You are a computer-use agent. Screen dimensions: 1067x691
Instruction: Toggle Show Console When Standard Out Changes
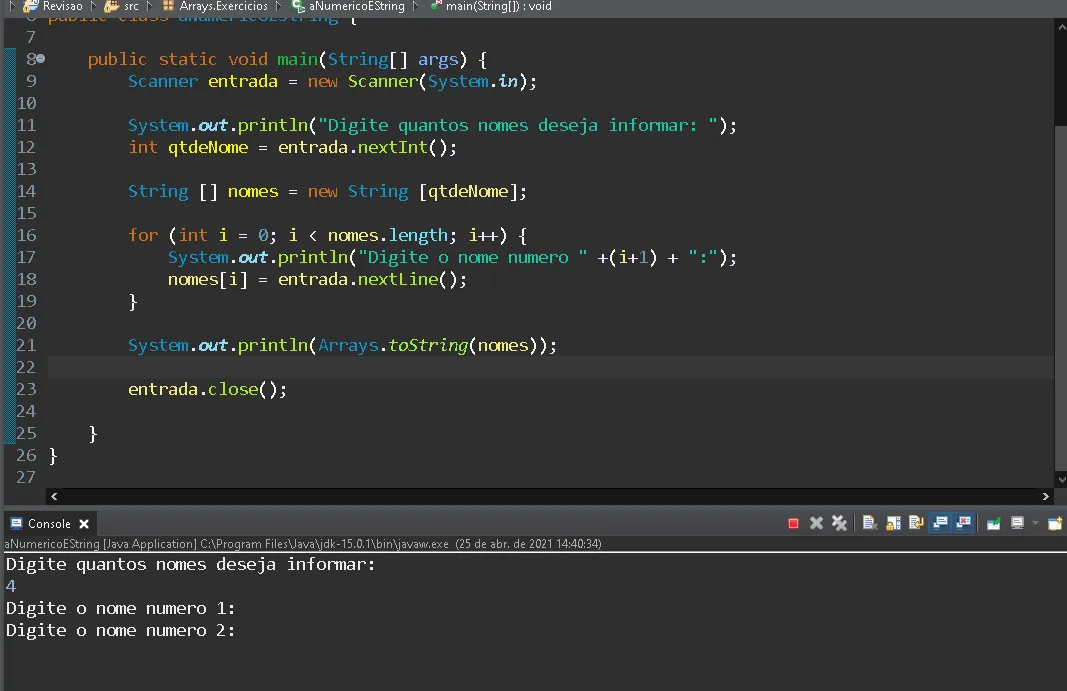[x=944, y=522]
